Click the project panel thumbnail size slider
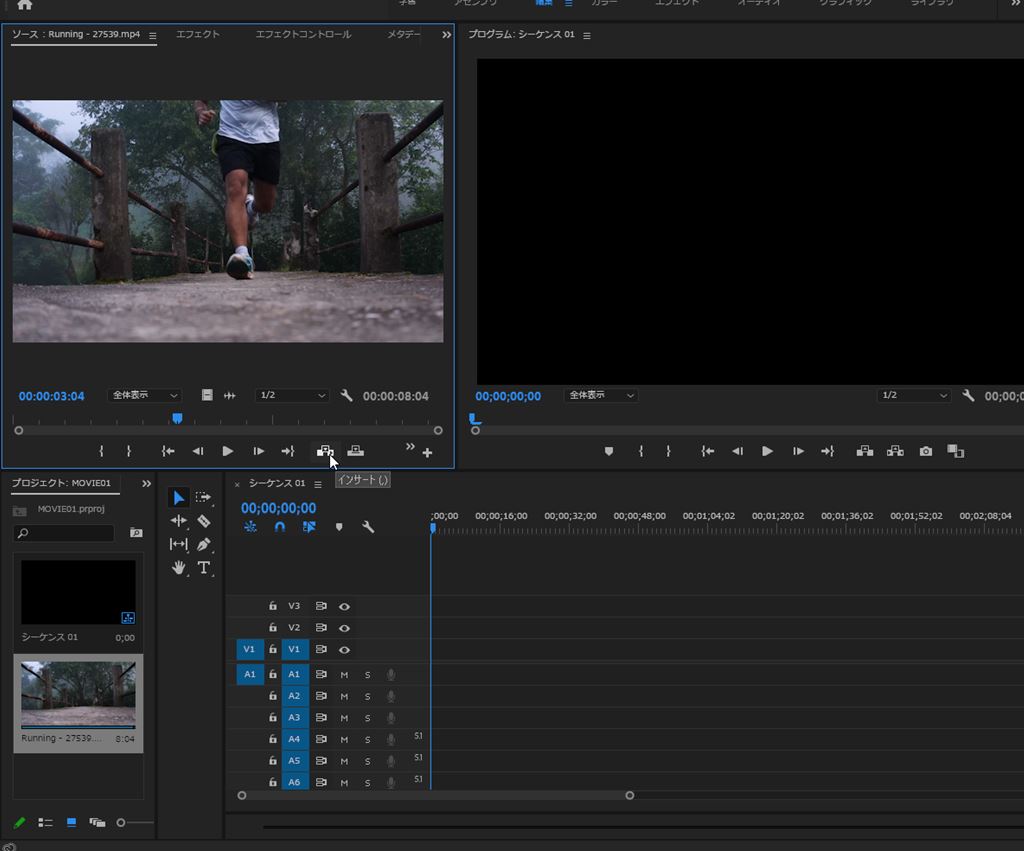 tap(122, 822)
